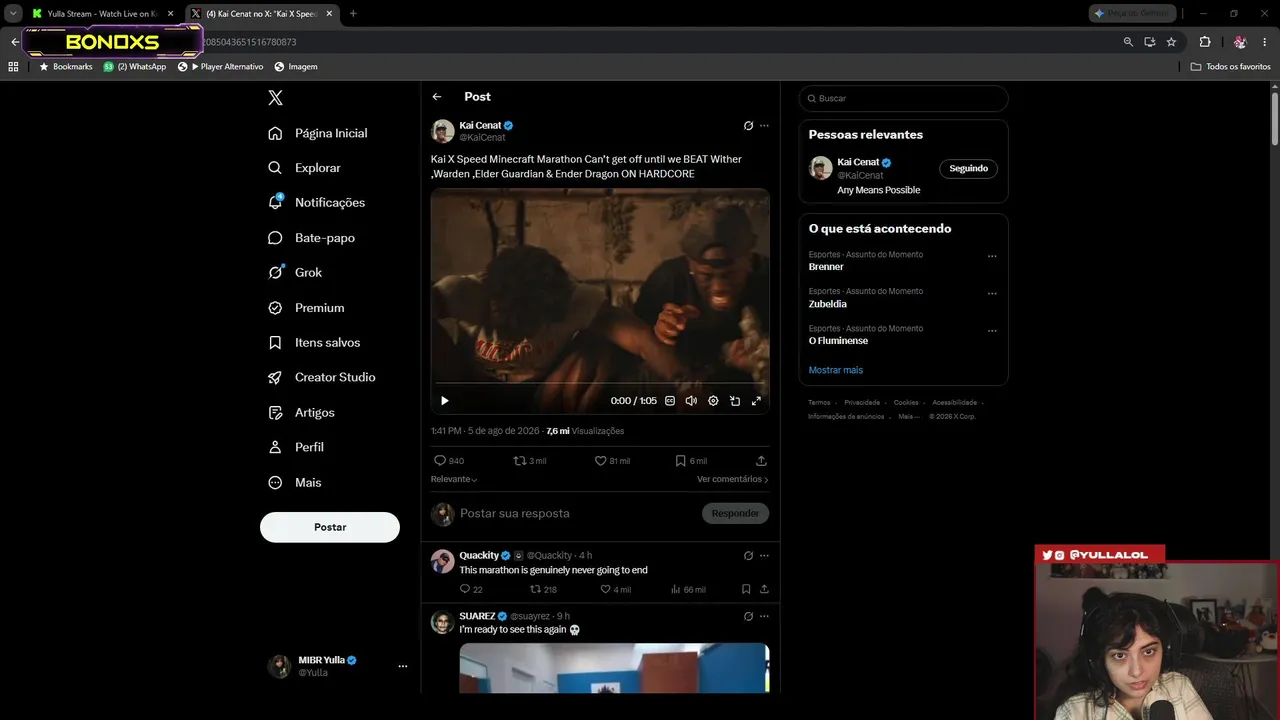Bookmark the main post with 6 mil saves
Image resolution: width=1280 pixels, height=720 pixels.
691,461
